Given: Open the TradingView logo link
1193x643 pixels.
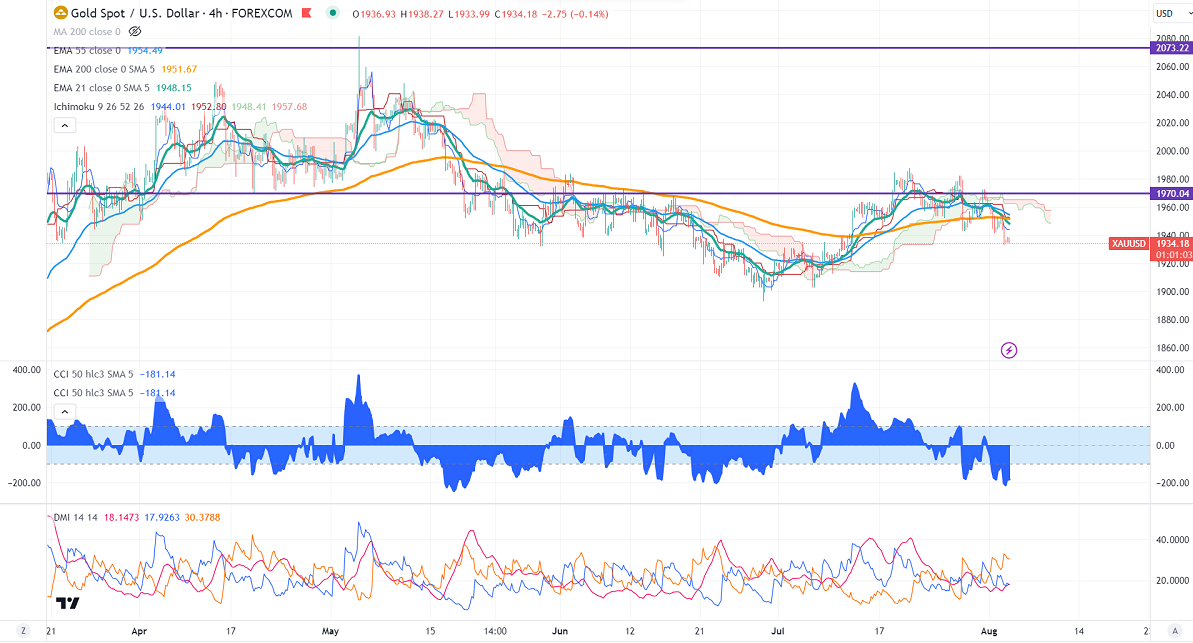Looking at the screenshot, I should (x=68, y=603).
